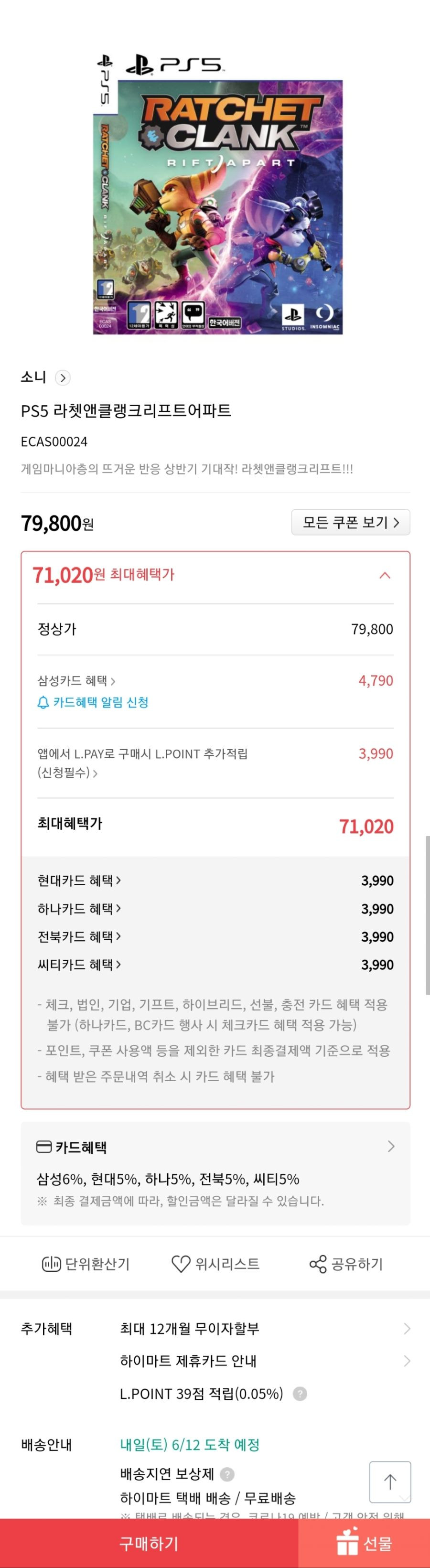The height and width of the screenshot is (1568, 430).
Task: Add to wishlist with the heart icon
Action: pos(181,1264)
